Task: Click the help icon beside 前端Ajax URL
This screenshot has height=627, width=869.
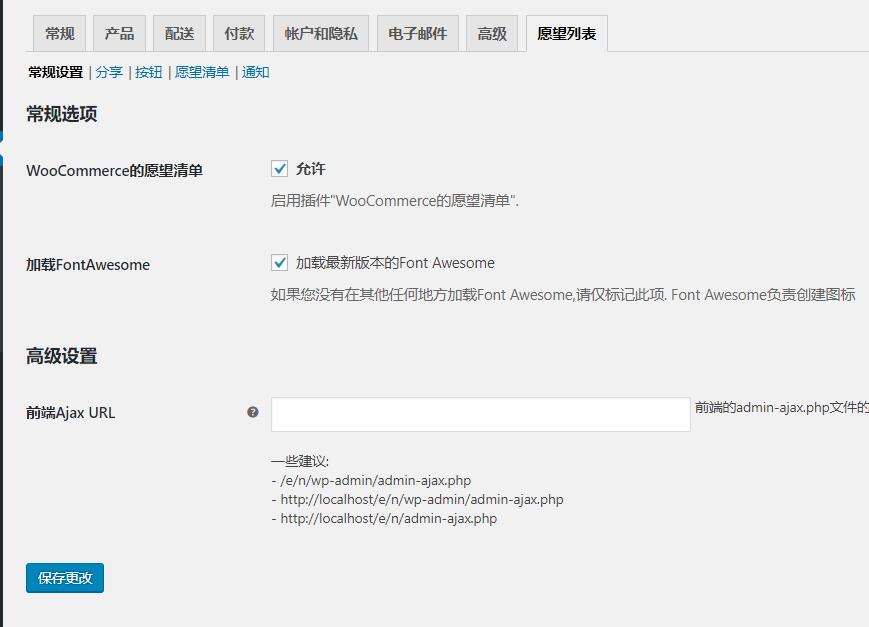Action: point(253,412)
